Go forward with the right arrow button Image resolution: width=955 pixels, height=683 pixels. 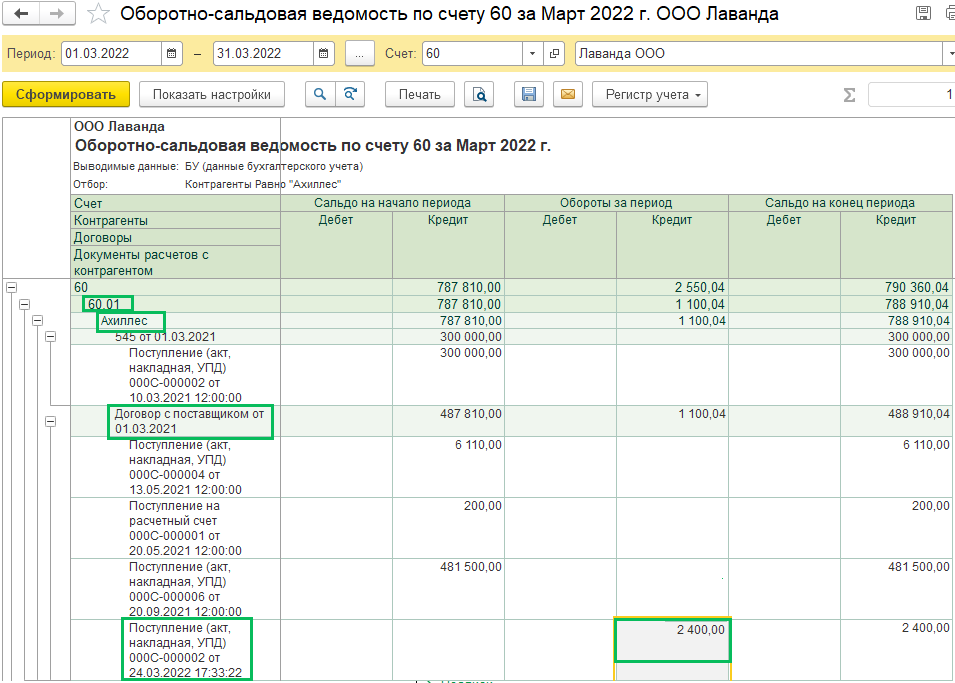click(57, 13)
